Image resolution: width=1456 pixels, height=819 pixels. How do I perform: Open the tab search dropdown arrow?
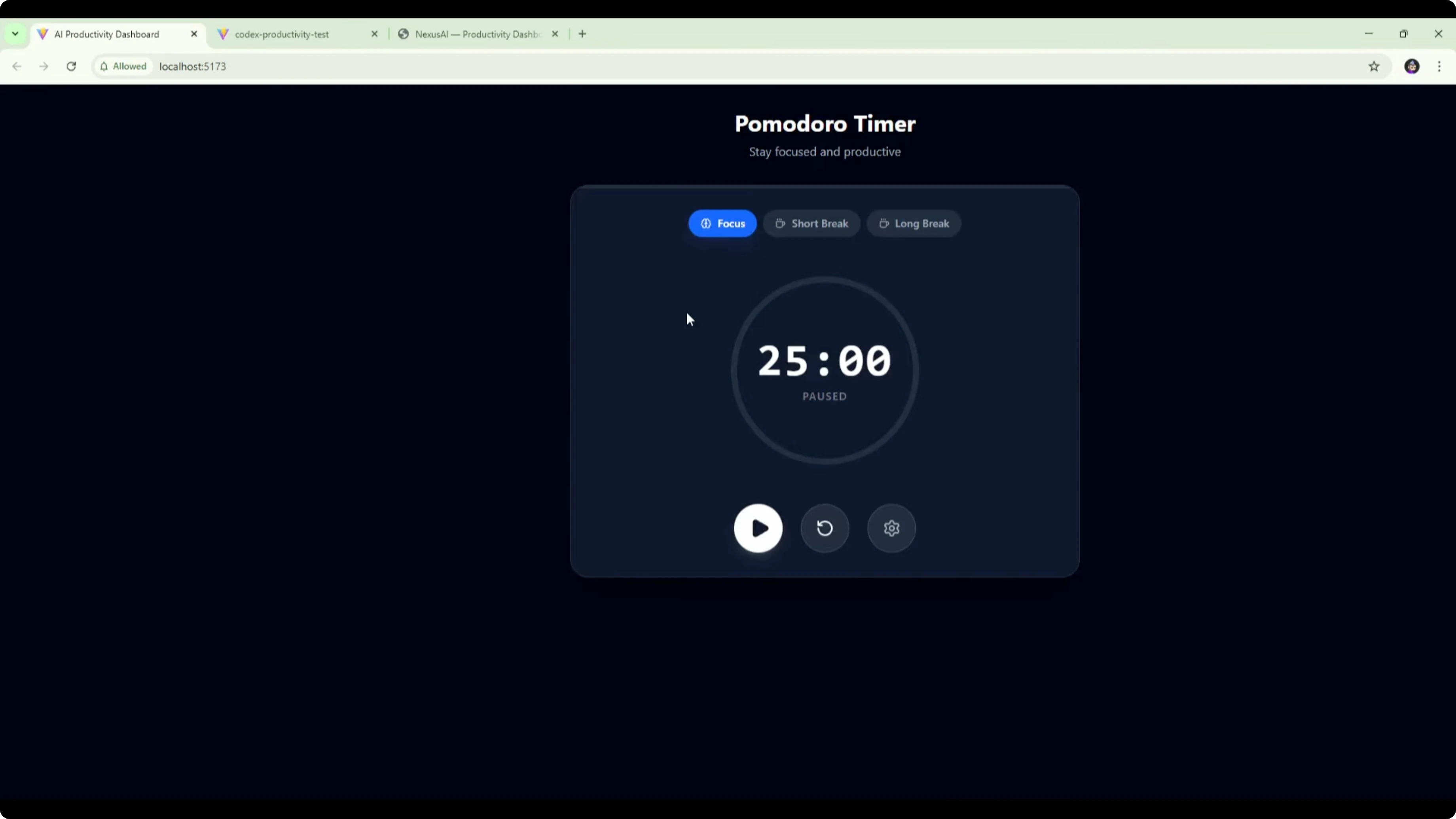pos(15,34)
